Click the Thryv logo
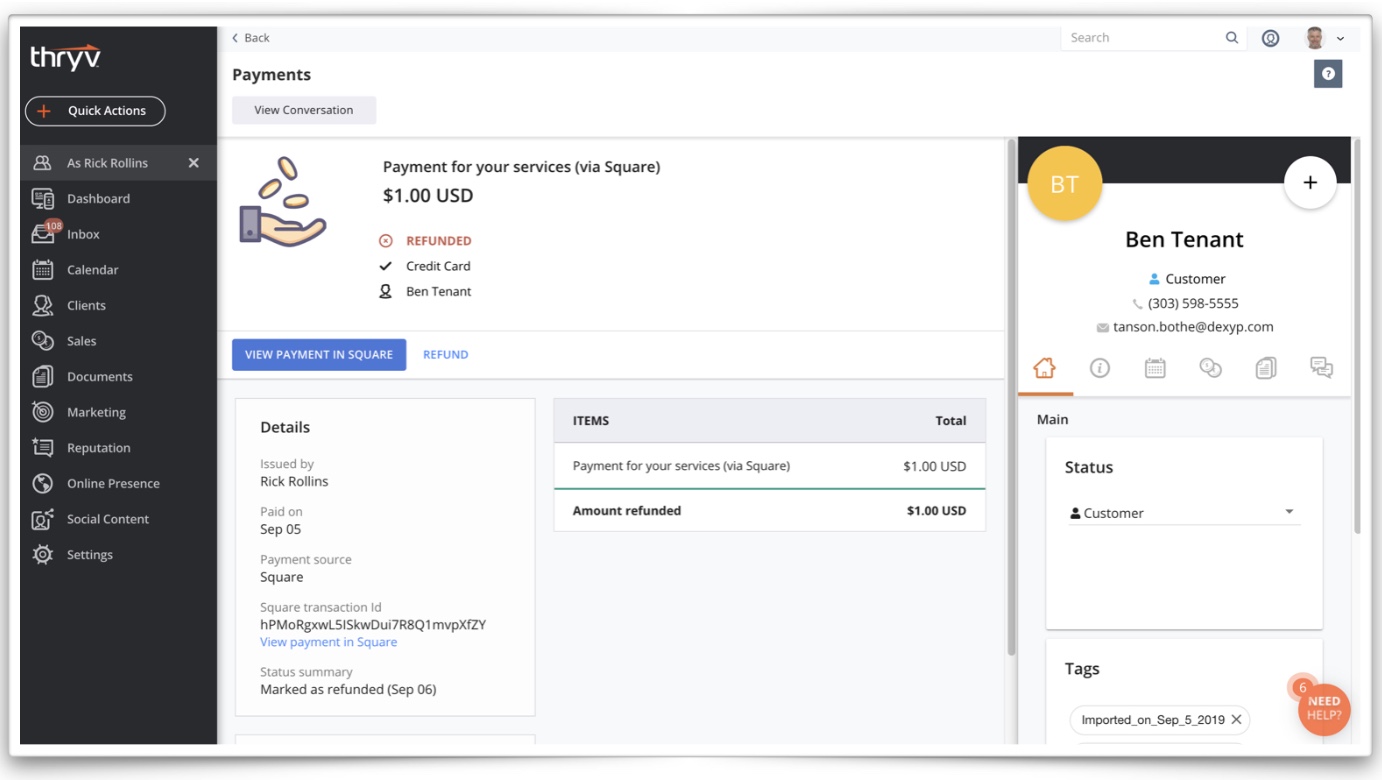 click(x=65, y=57)
